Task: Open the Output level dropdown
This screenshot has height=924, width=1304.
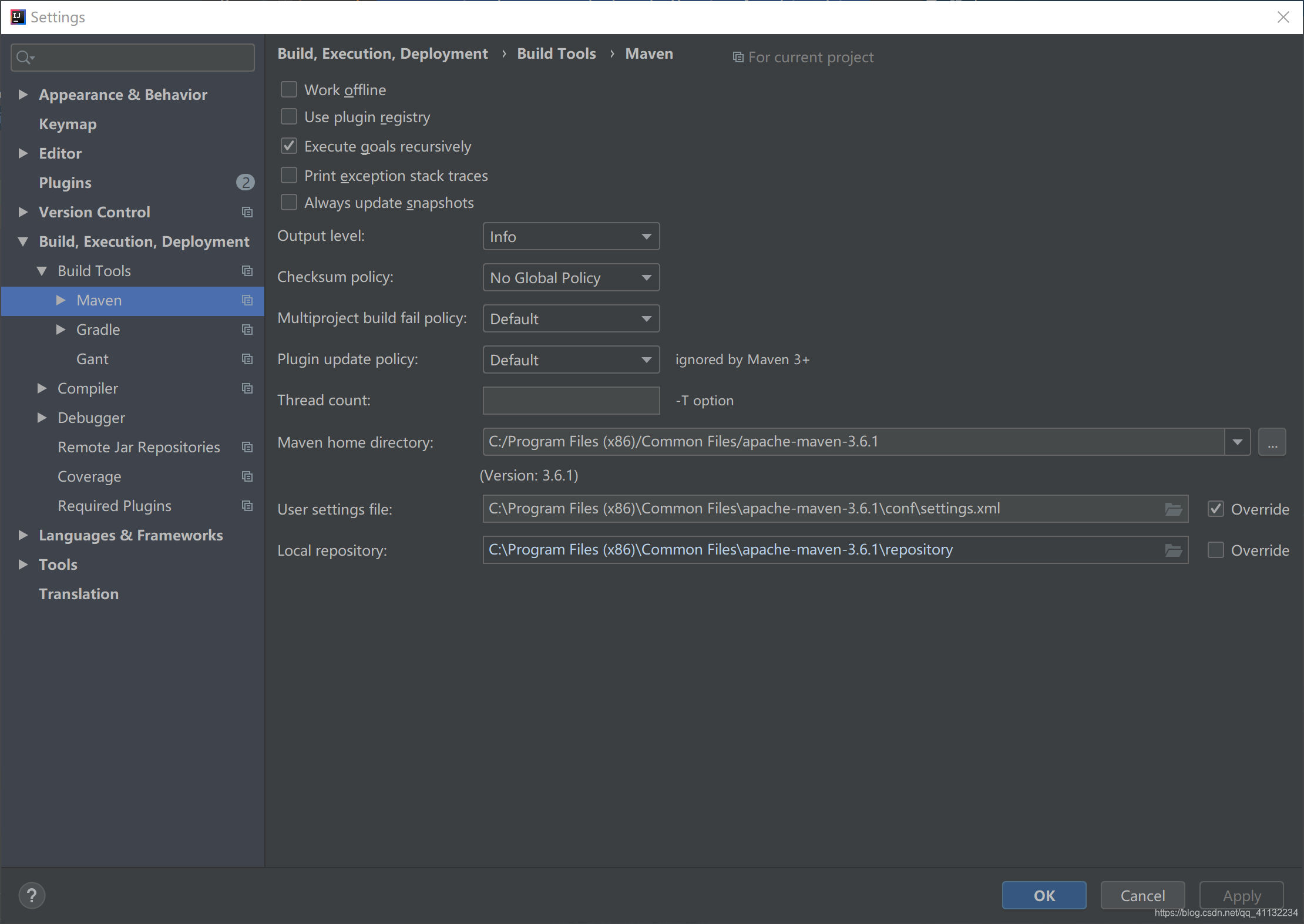Action: tap(570, 237)
